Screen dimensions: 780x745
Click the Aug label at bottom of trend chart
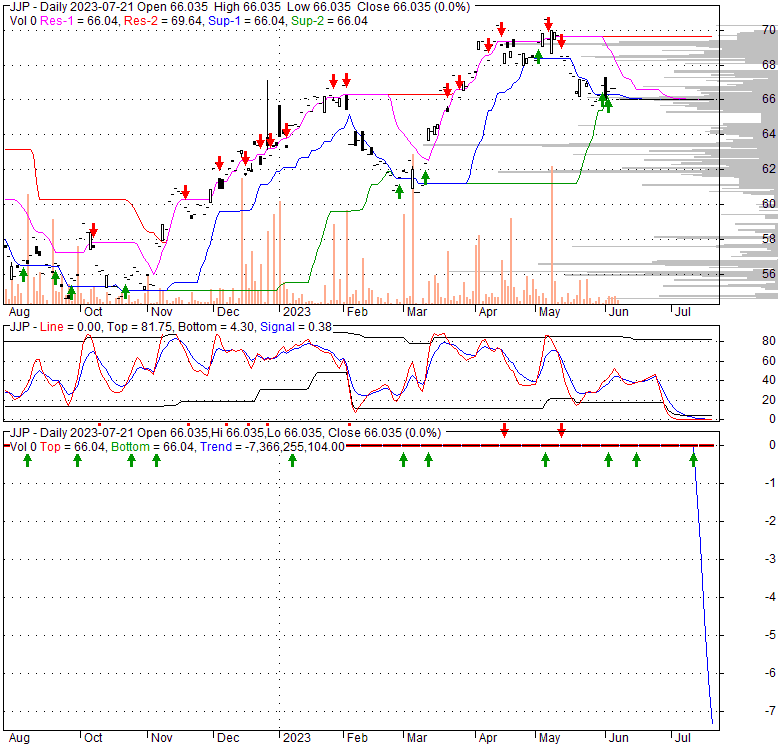19,738
